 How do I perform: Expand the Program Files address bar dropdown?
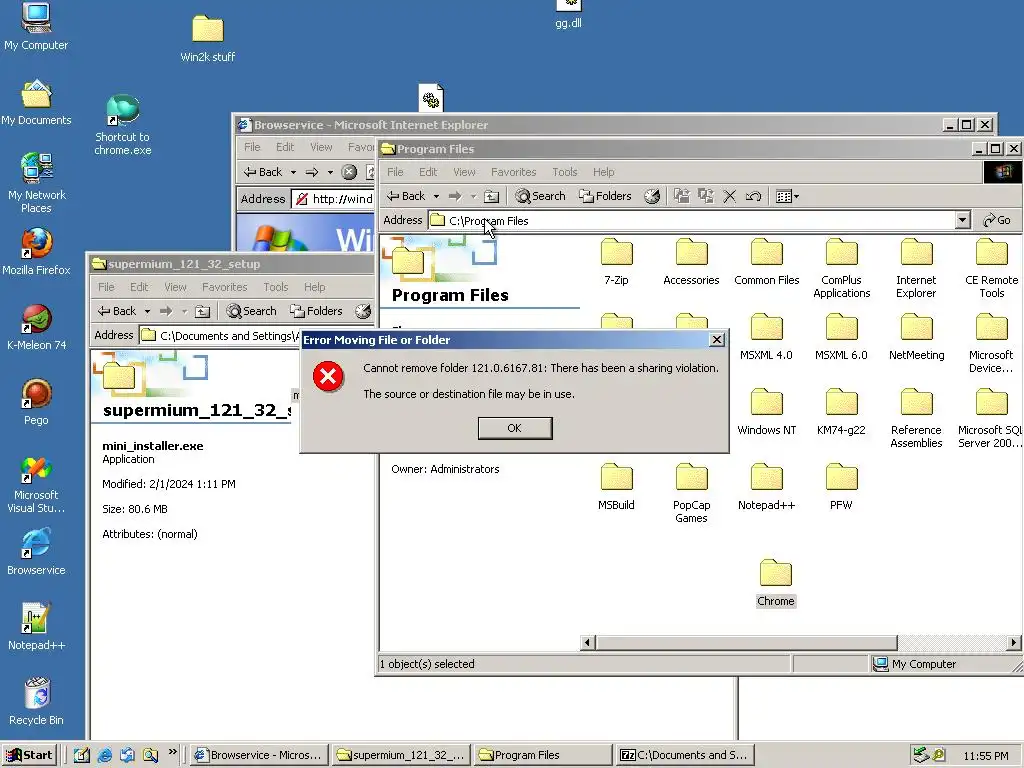pyautogui.click(x=962, y=220)
